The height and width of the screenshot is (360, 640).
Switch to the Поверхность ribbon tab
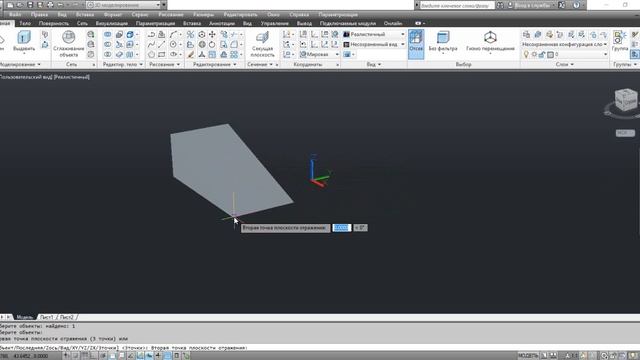(54, 23)
